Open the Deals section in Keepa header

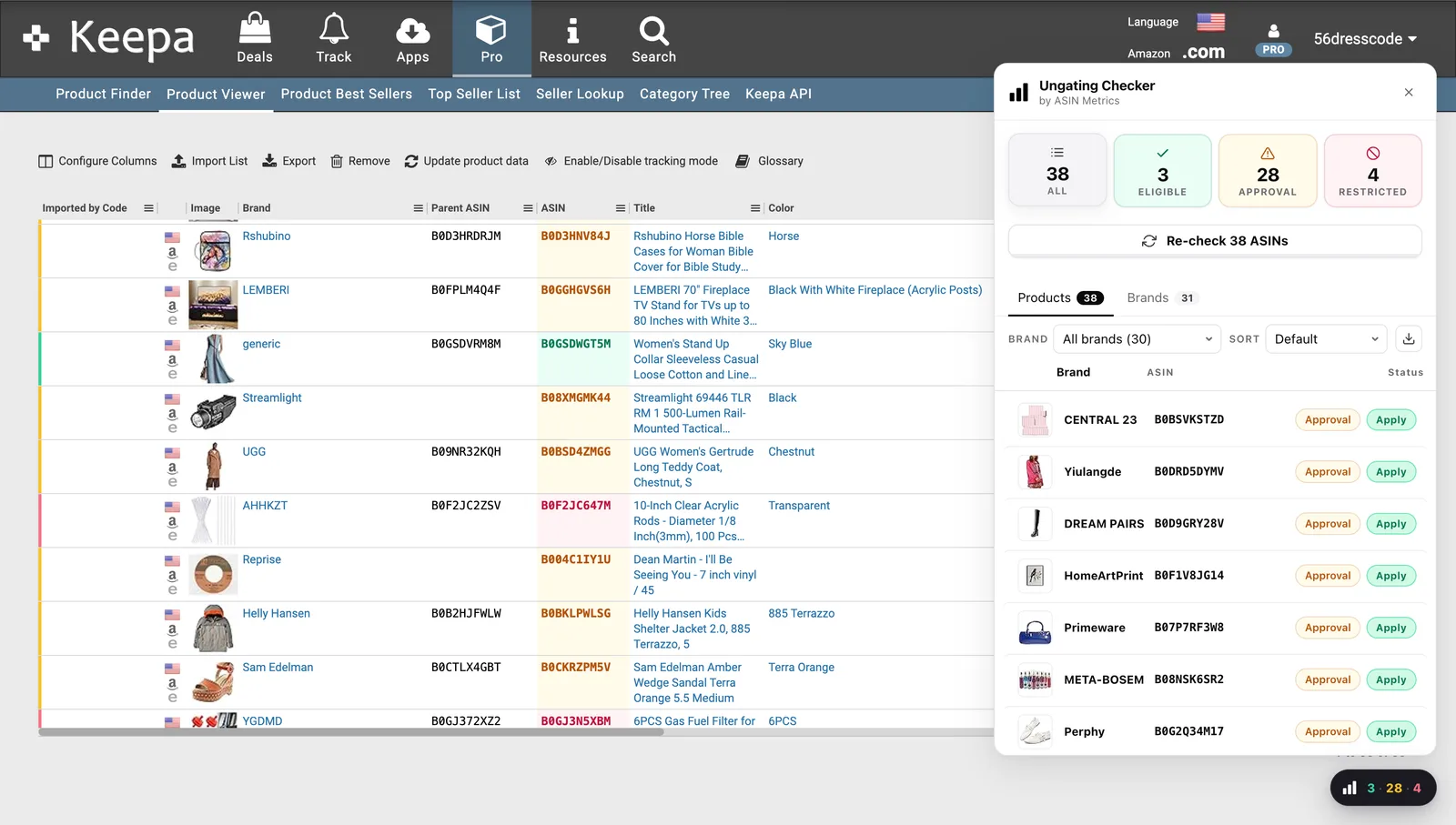[x=255, y=39]
